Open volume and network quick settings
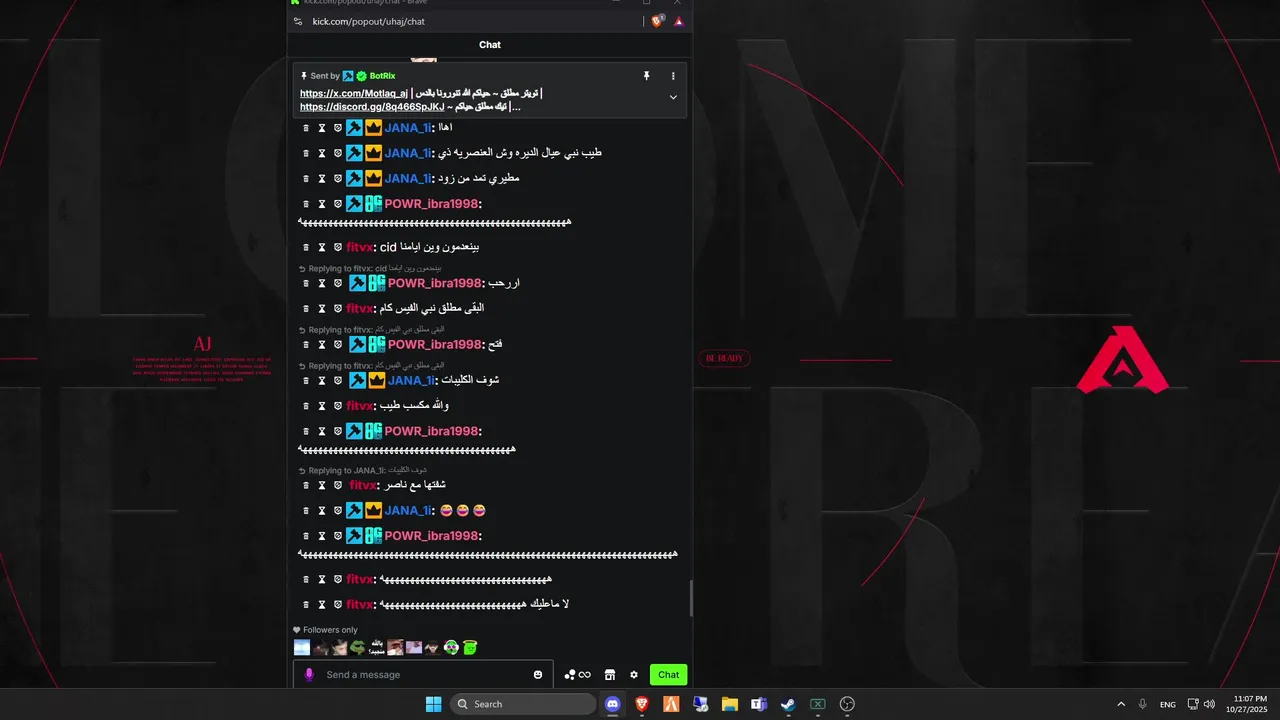 click(1201, 704)
